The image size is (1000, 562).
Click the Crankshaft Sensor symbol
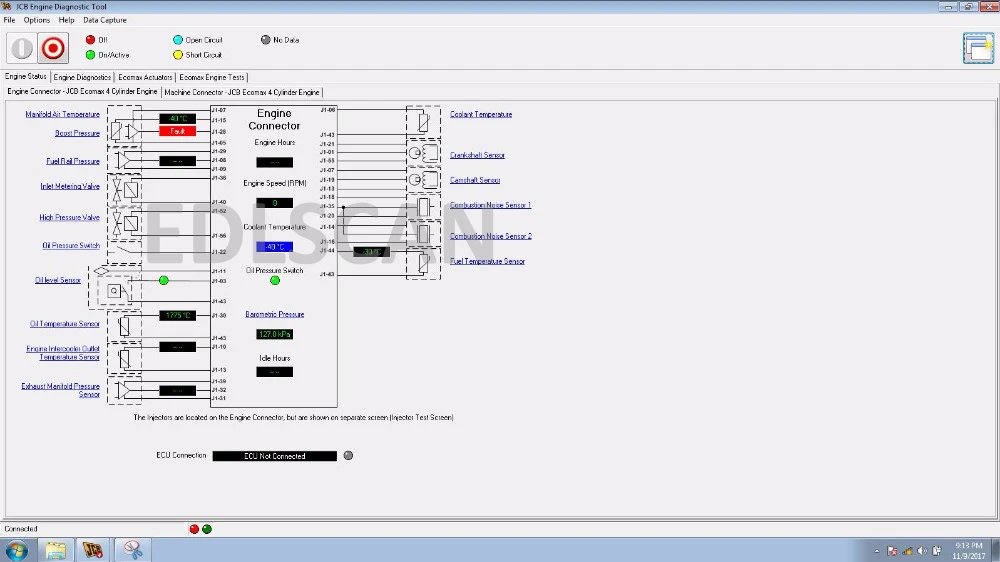point(423,153)
